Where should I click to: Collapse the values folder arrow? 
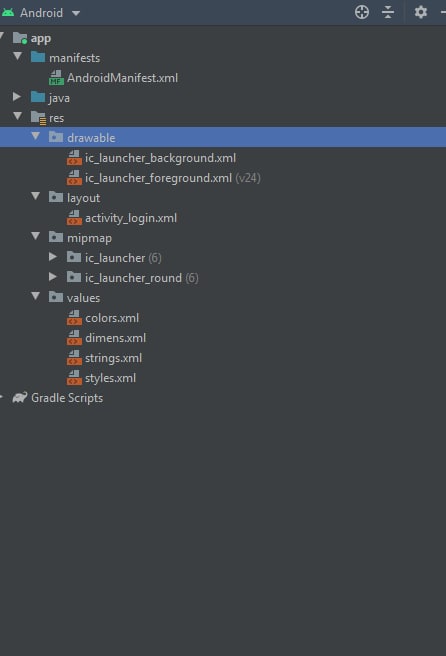(36, 296)
